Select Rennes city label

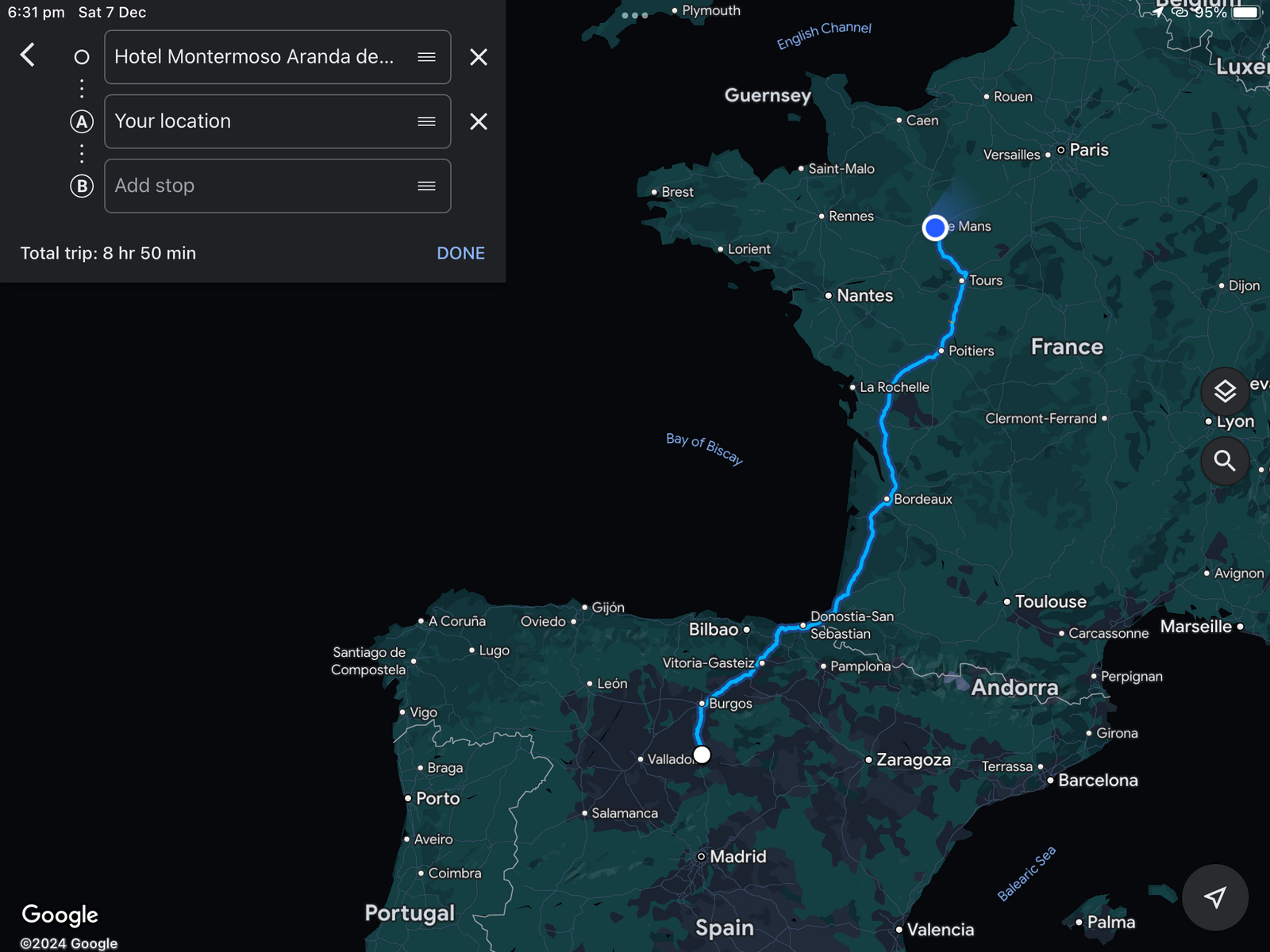(851, 216)
